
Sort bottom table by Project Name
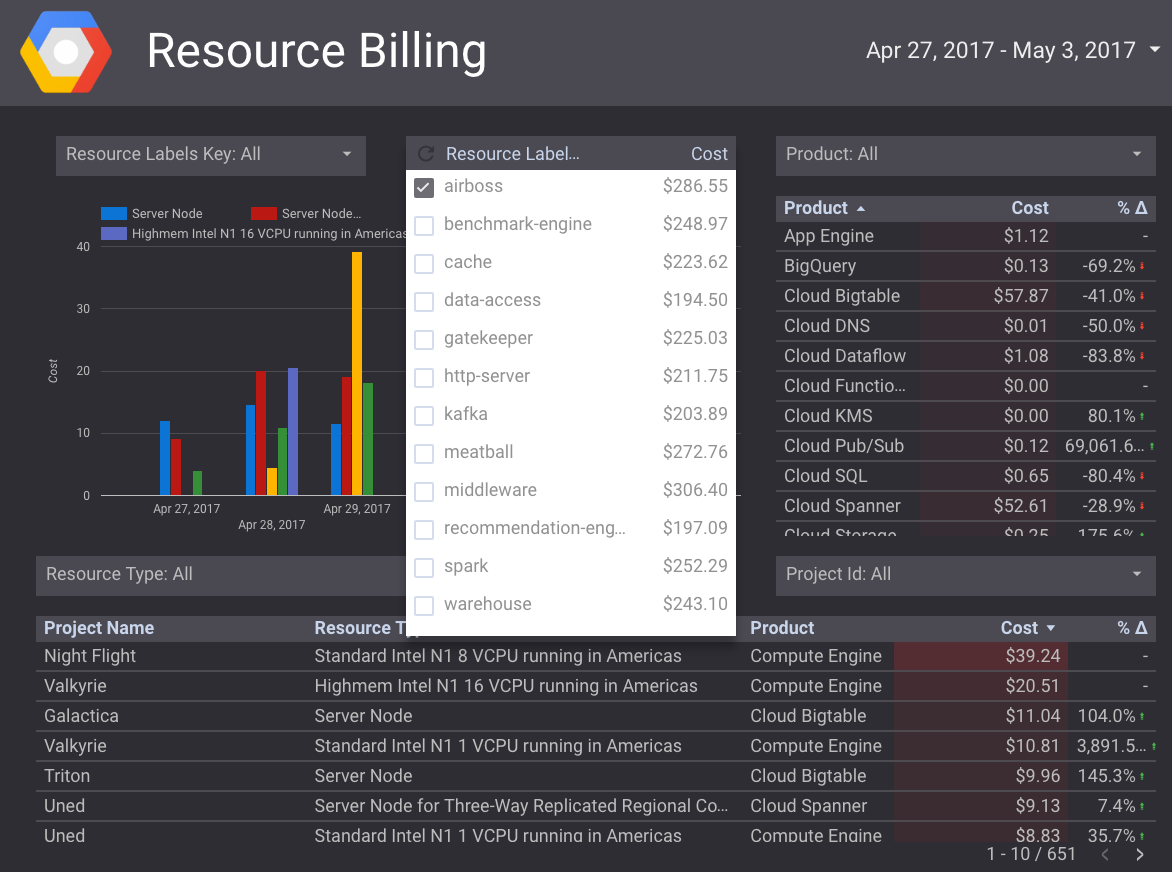99,628
